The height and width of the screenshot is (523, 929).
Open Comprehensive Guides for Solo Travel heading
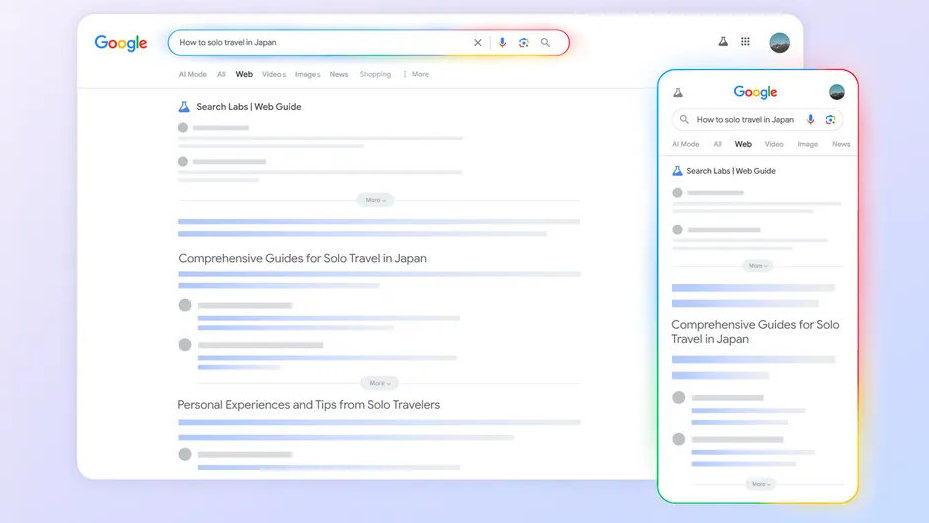[302, 258]
